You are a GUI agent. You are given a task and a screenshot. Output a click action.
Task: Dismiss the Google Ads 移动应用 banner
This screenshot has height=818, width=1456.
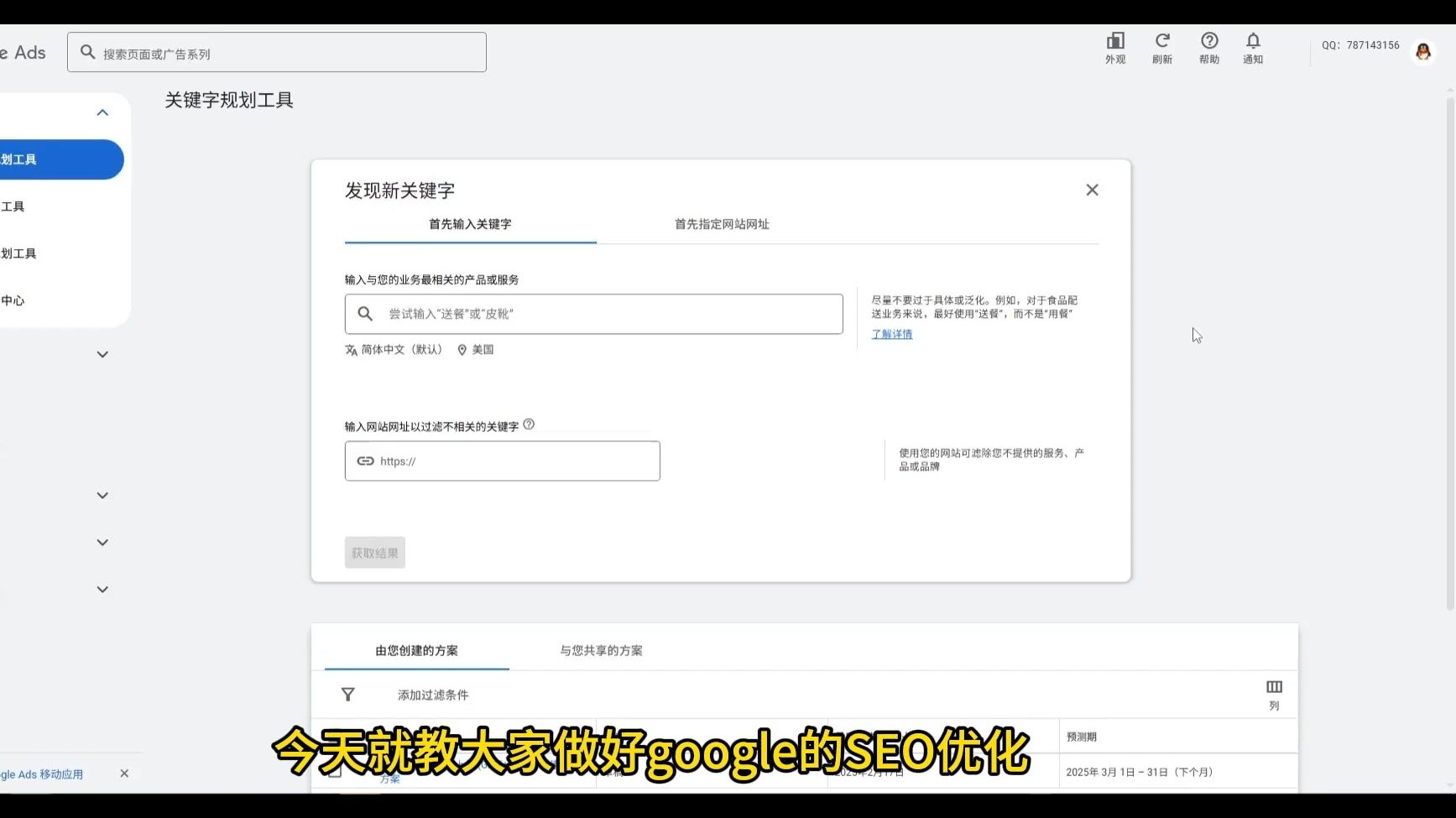124,774
